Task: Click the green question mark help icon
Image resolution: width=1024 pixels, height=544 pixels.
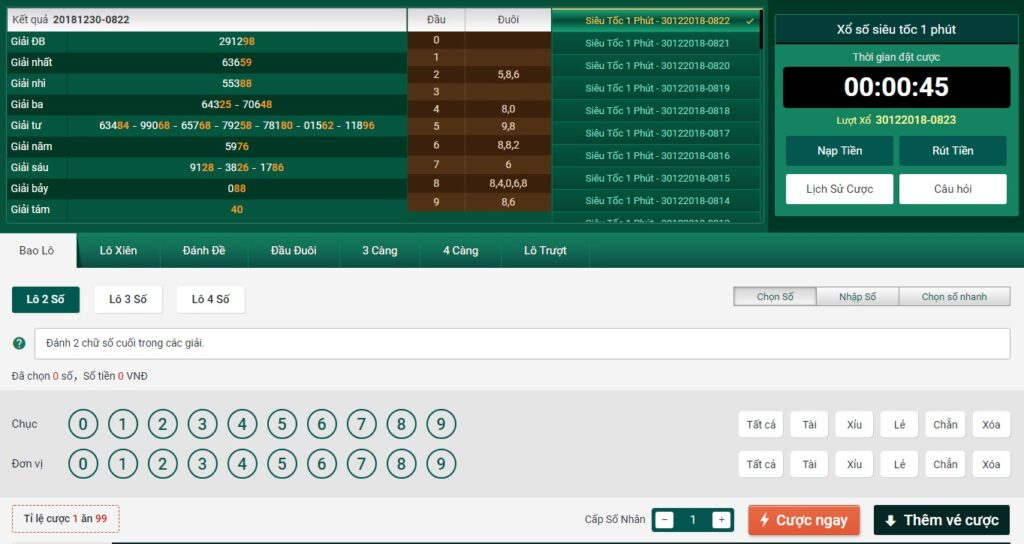Action: 19,343
